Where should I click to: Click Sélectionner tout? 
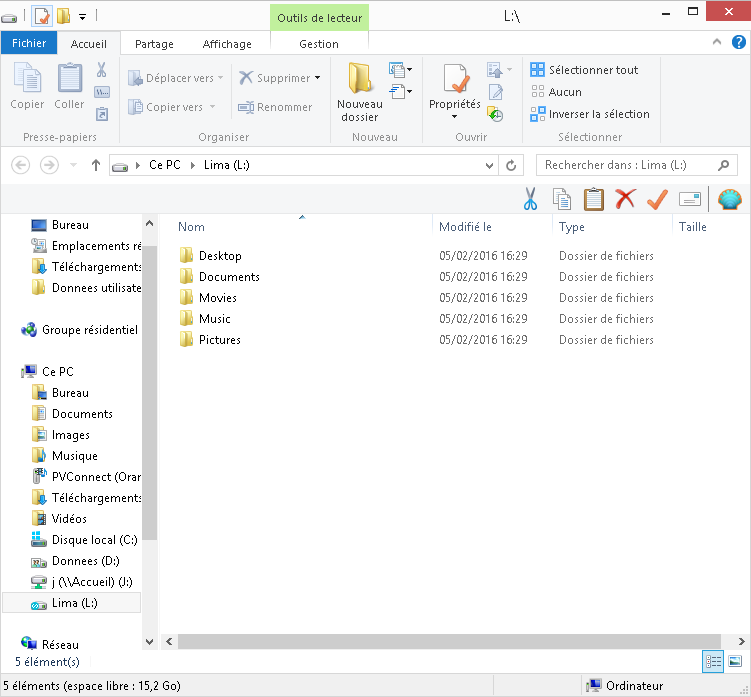(x=584, y=70)
